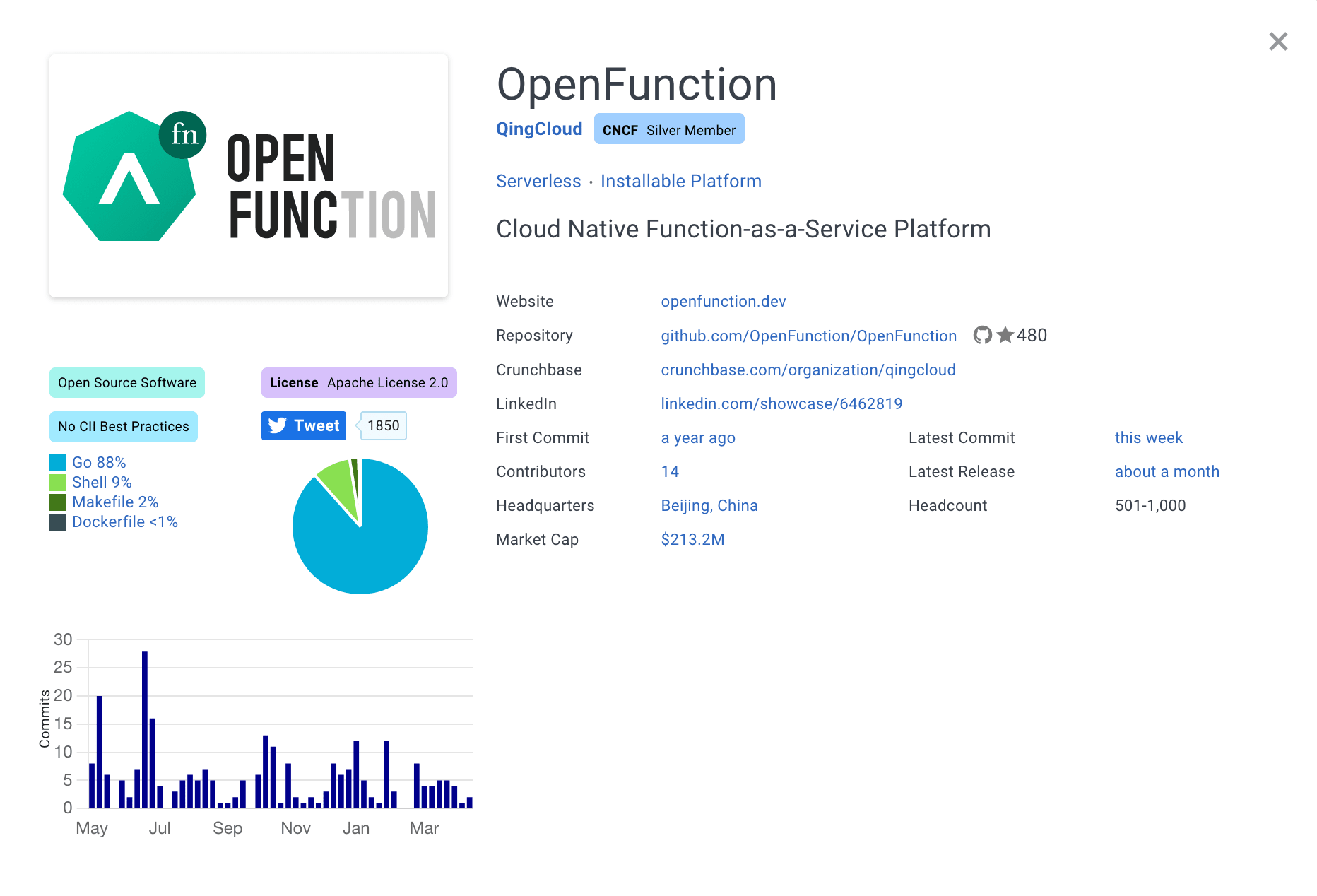Open the openfunction.dev website link
Viewport: 1317px width, 896px height.
(723, 301)
